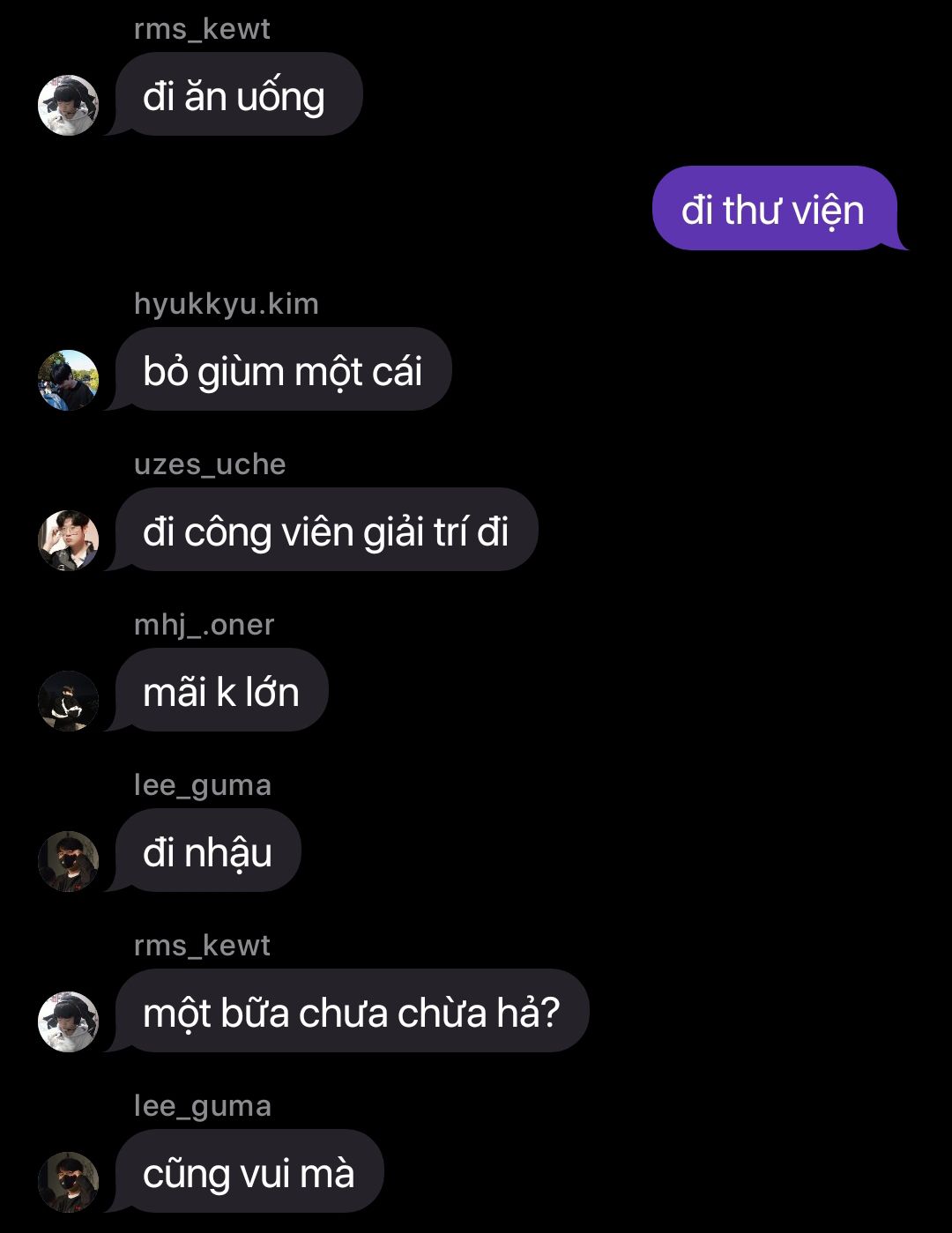952x1233 pixels.
Task: Open the hyukkyu.kim username label
Action: point(227,304)
